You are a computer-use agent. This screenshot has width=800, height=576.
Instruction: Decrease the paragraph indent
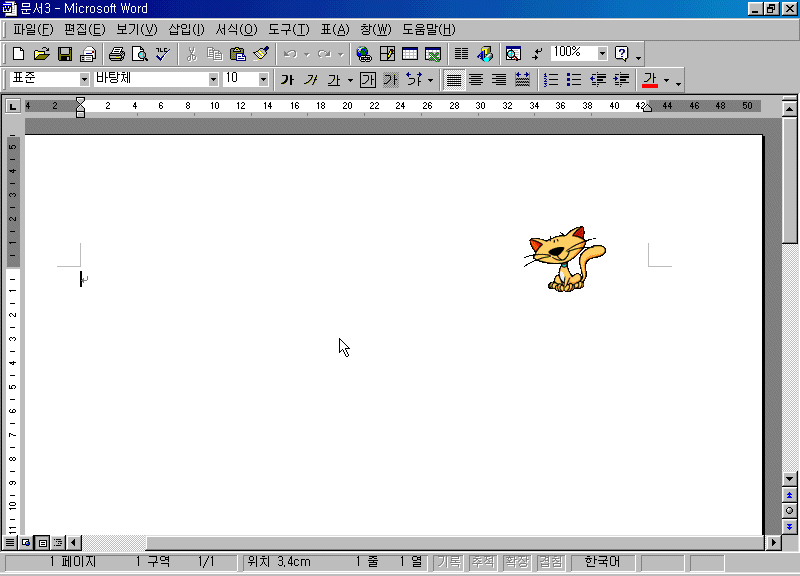click(x=597, y=80)
